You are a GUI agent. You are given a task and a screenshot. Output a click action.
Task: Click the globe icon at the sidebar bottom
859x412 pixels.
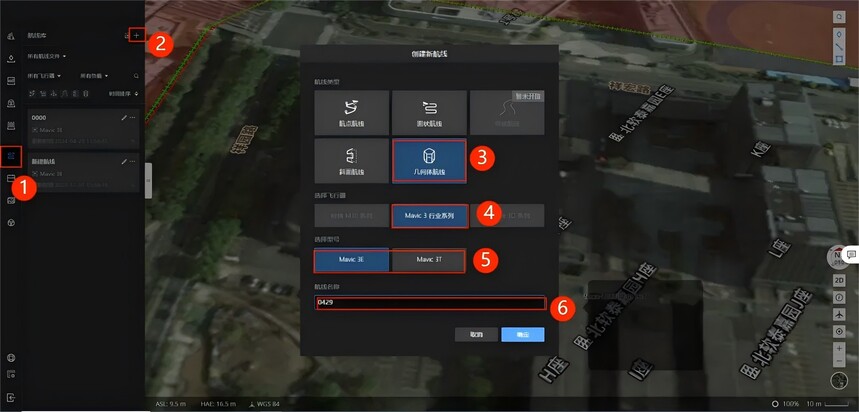(11, 358)
